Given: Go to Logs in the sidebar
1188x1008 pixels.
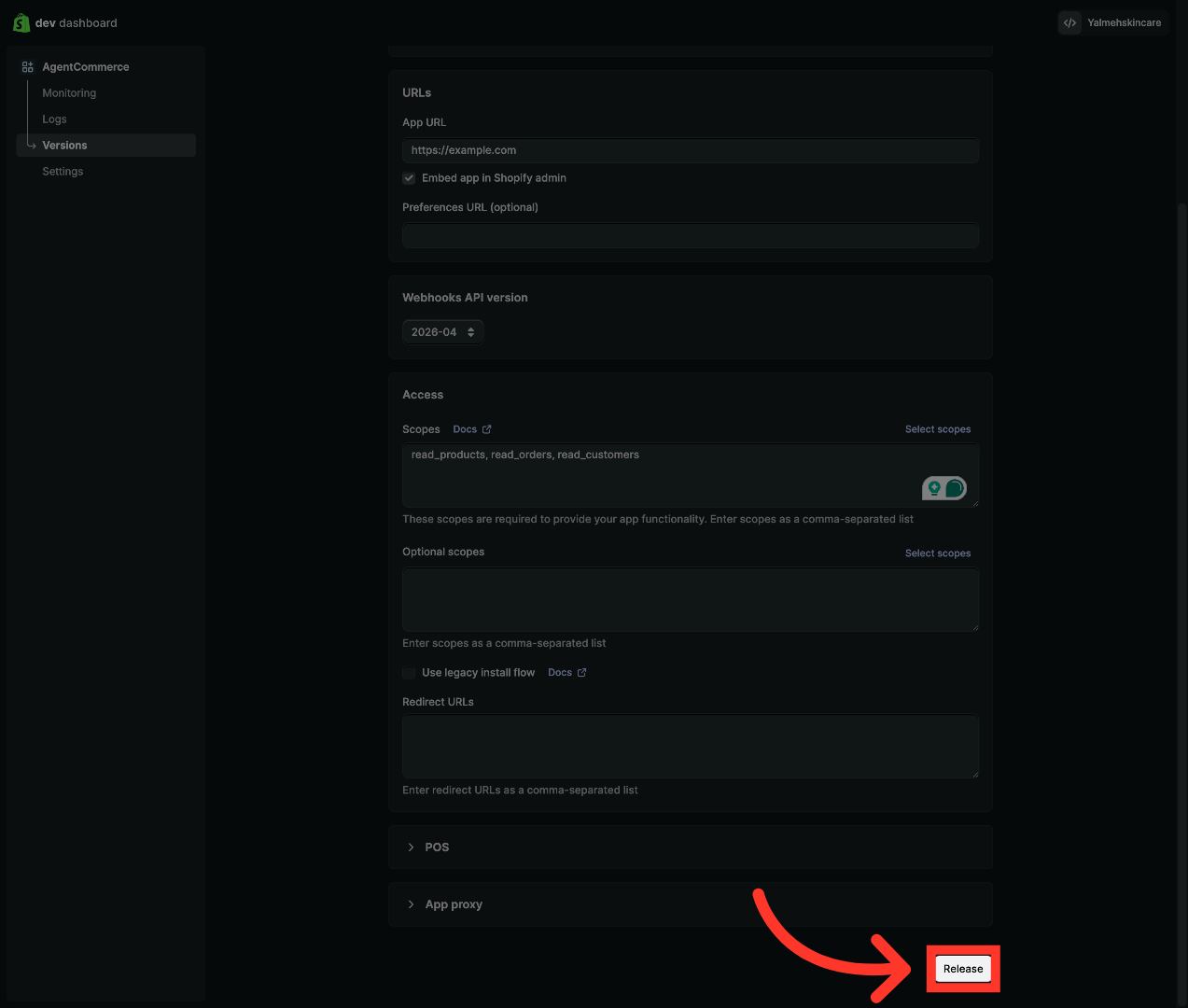Looking at the screenshot, I should [x=54, y=119].
